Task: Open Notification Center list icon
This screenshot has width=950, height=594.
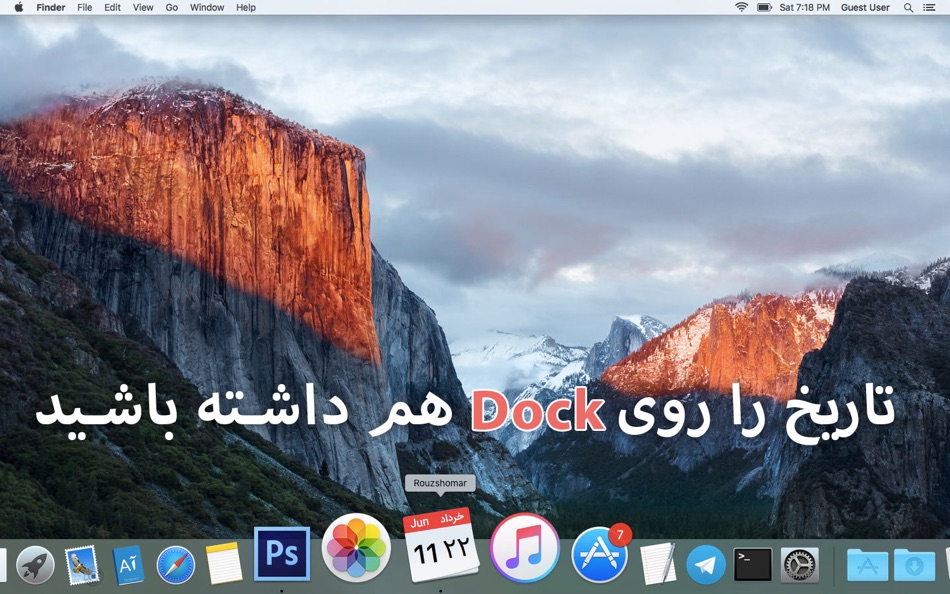Action: coord(929,7)
